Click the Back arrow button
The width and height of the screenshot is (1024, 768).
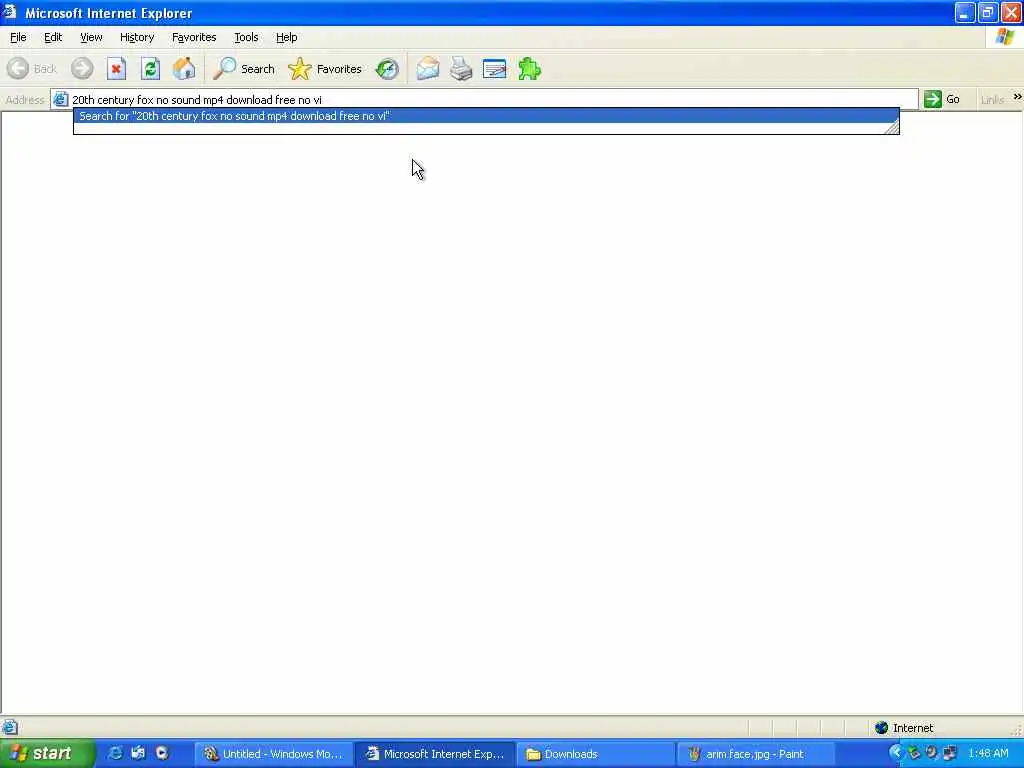32,69
